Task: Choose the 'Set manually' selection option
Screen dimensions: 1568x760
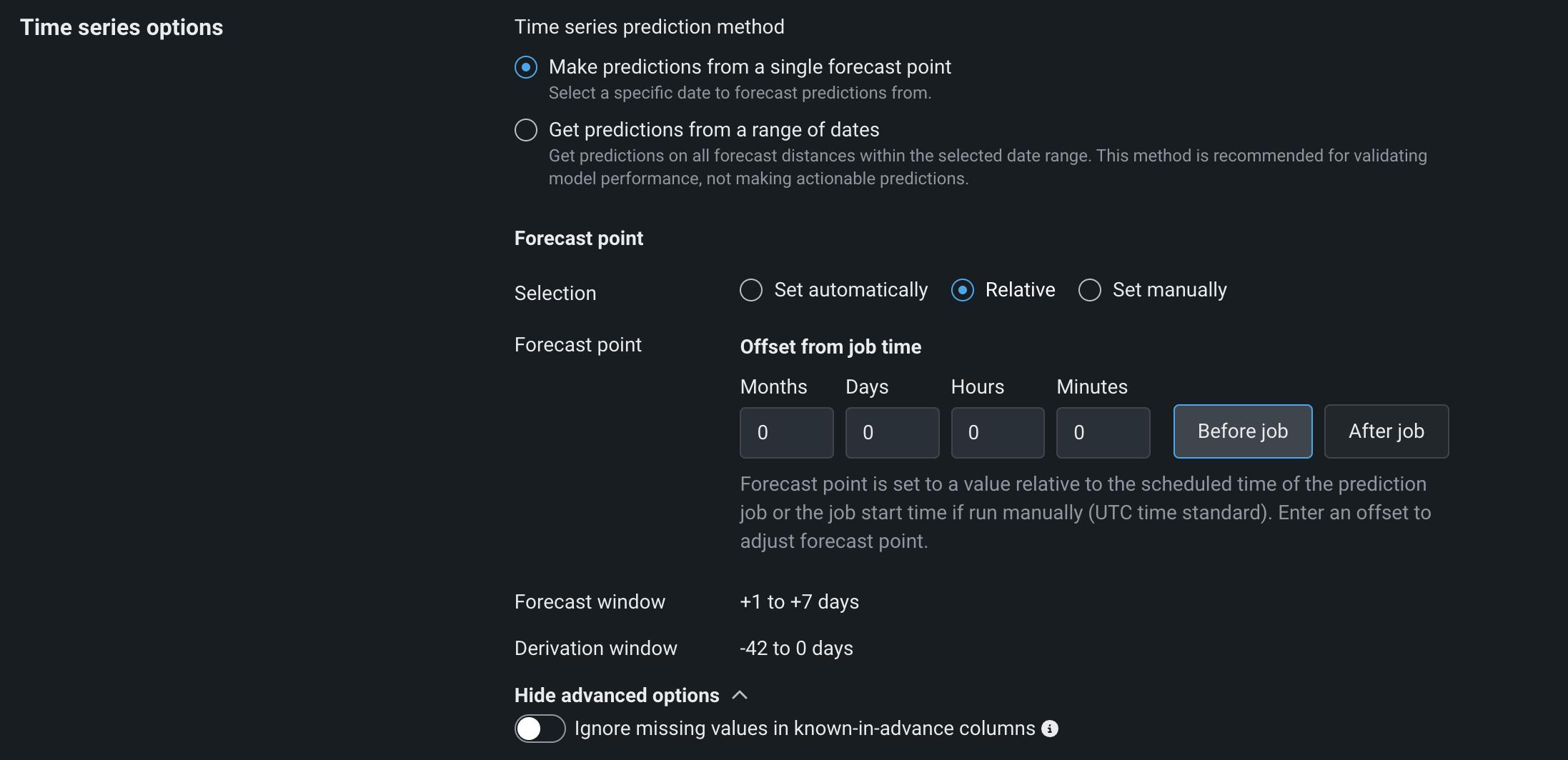Action: 1090,290
